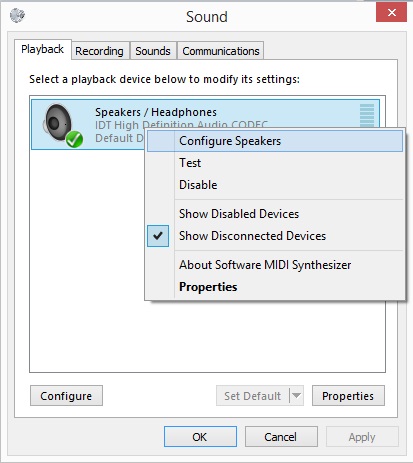This screenshot has height=463, width=413.
Task: Confirm with the OK button
Action: tap(200, 437)
